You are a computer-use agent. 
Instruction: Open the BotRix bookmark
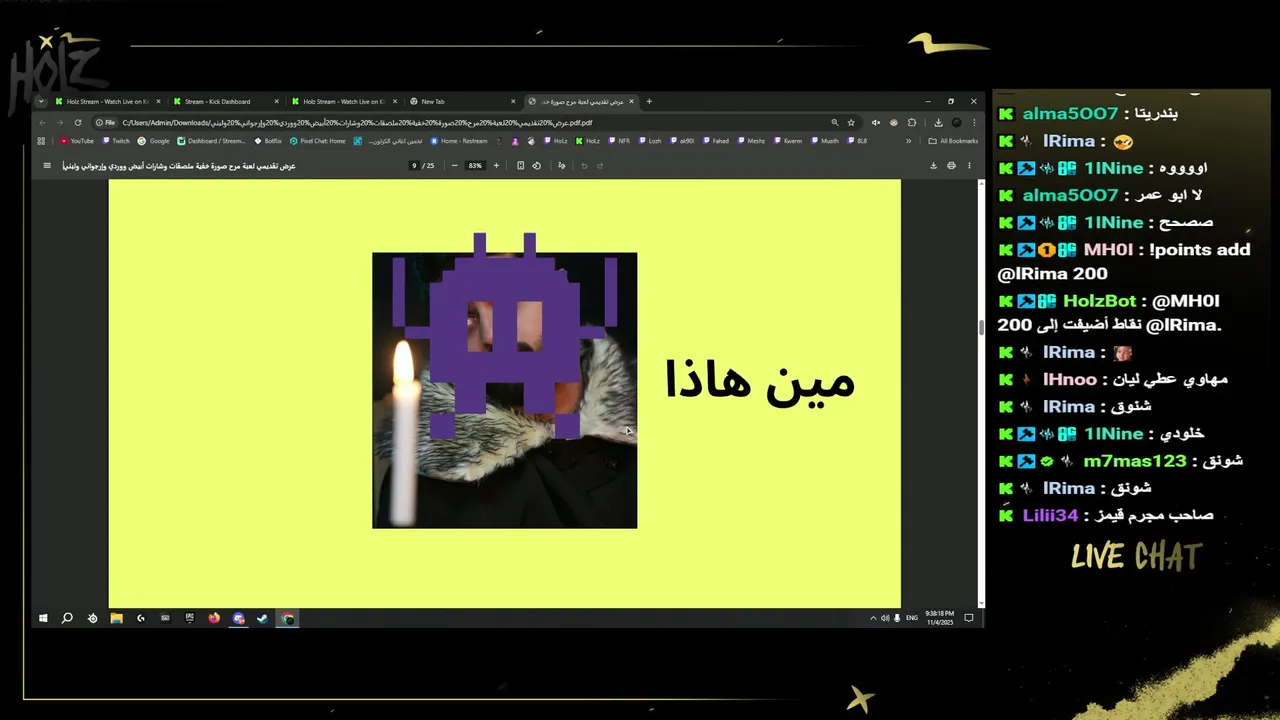click(268, 141)
